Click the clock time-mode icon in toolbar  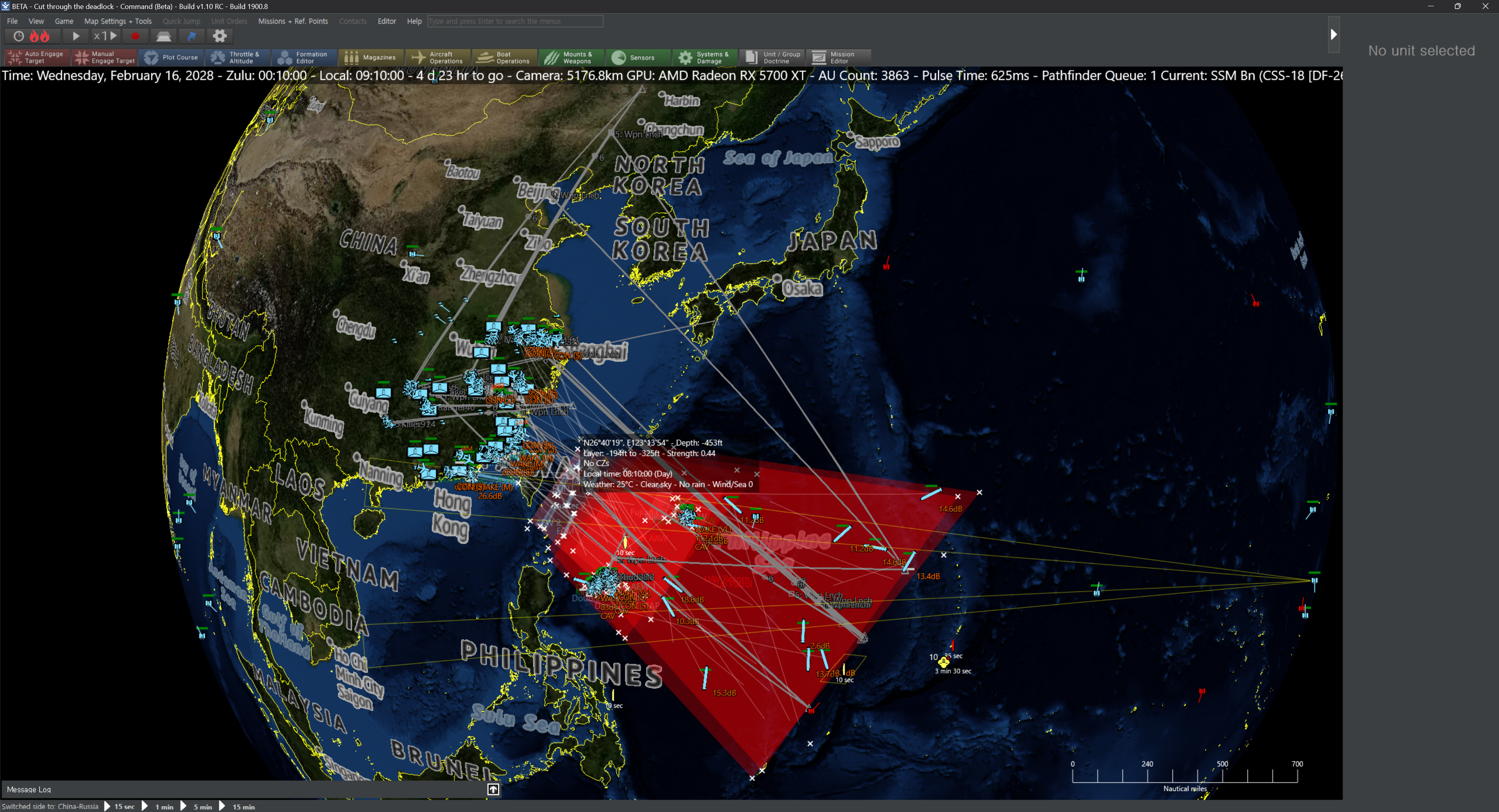pos(19,36)
